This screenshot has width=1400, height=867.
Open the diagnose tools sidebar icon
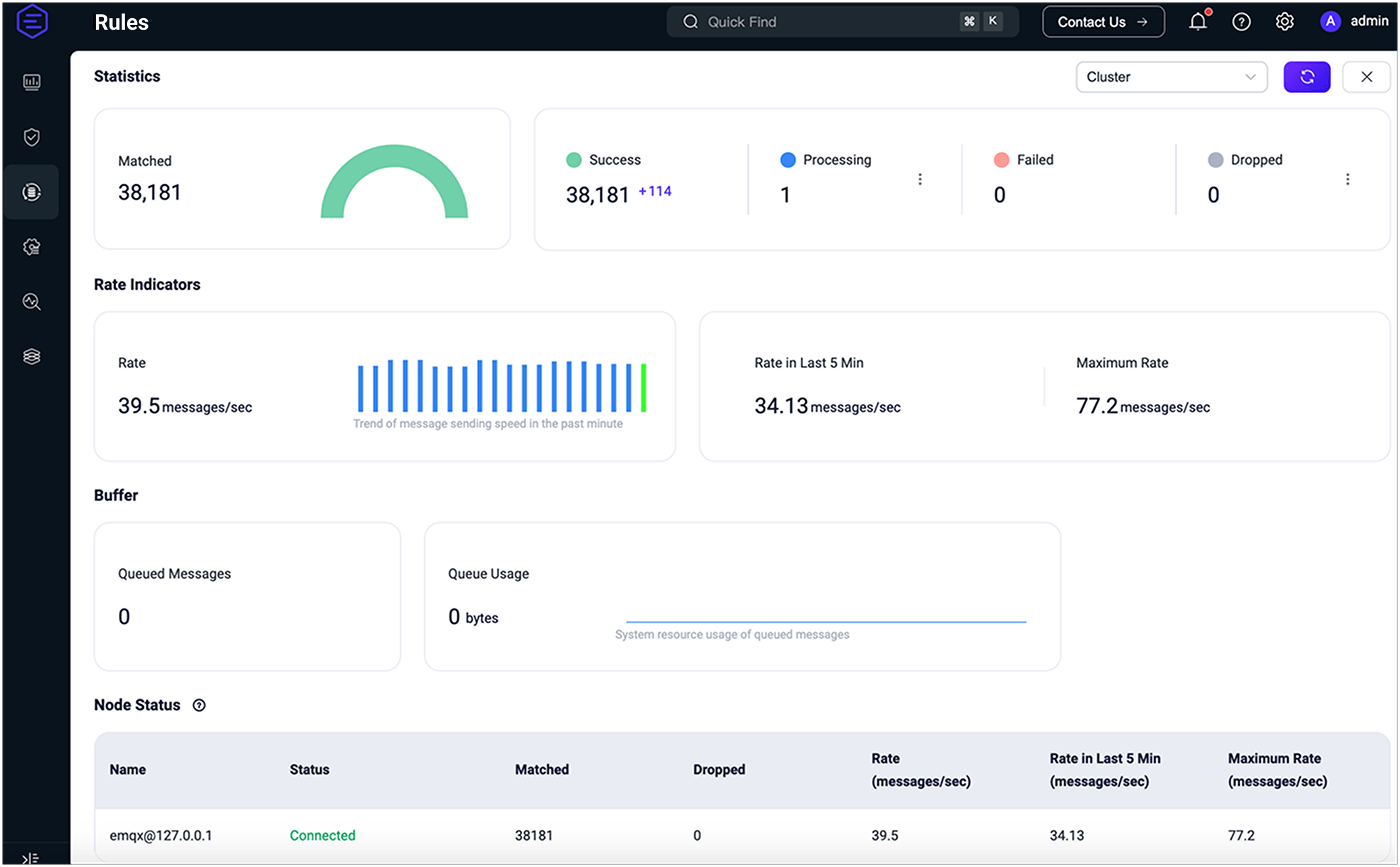point(31,302)
